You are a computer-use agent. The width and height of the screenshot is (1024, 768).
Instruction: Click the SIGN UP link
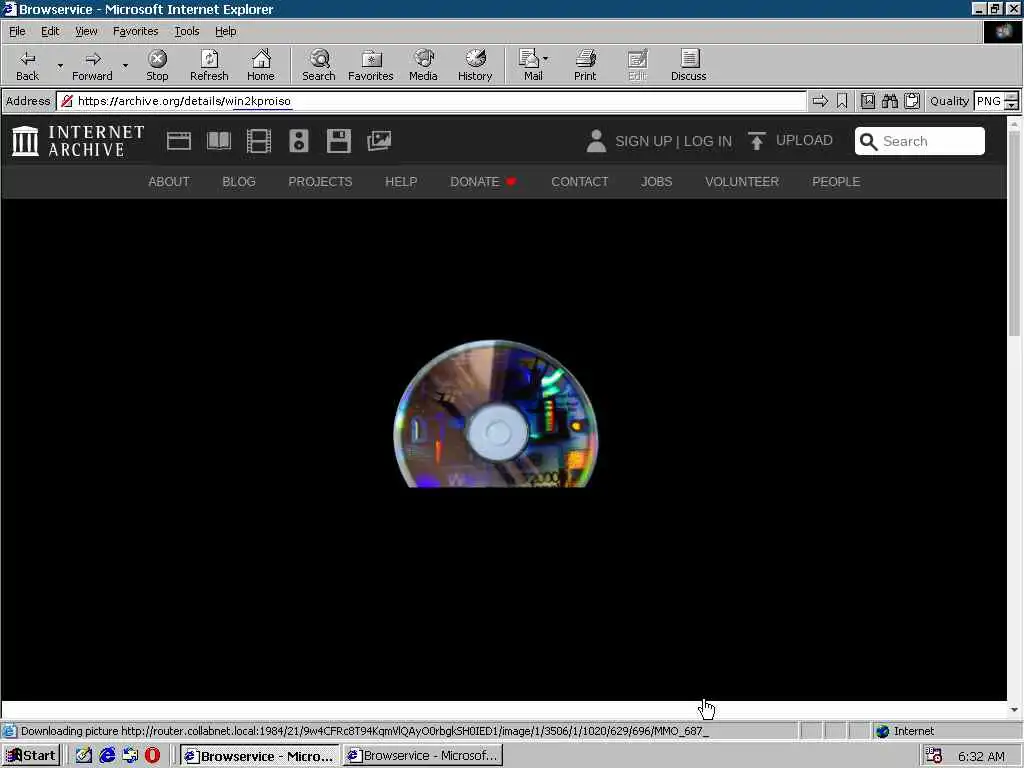(643, 141)
